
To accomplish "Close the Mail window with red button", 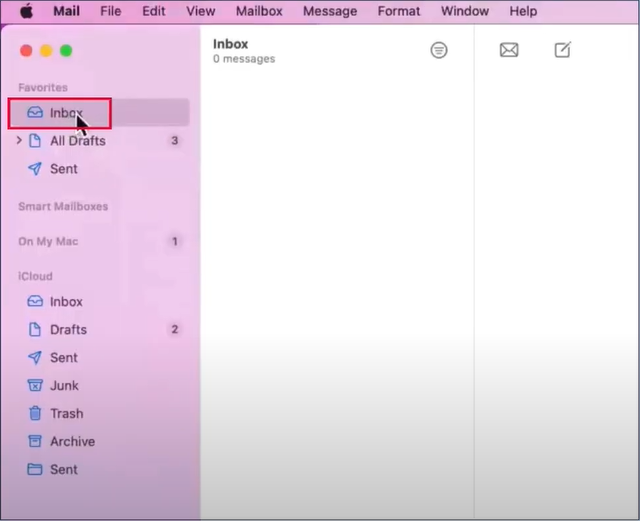I will tap(26, 51).
